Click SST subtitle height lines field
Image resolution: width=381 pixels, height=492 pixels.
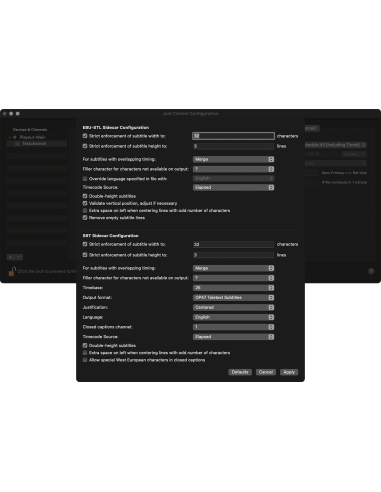(233, 255)
